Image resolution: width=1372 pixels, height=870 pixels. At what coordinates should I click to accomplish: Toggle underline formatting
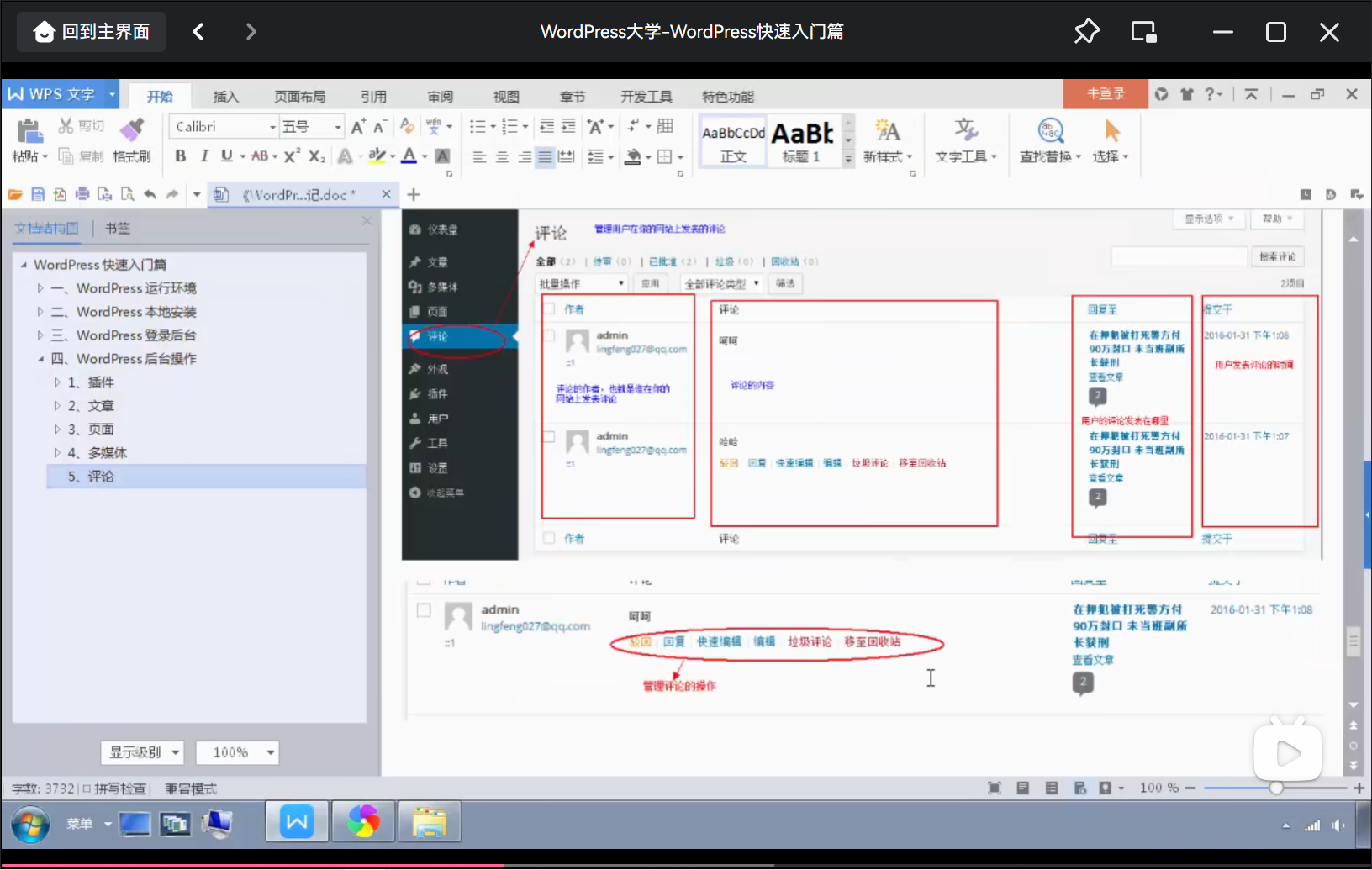[x=226, y=156]
